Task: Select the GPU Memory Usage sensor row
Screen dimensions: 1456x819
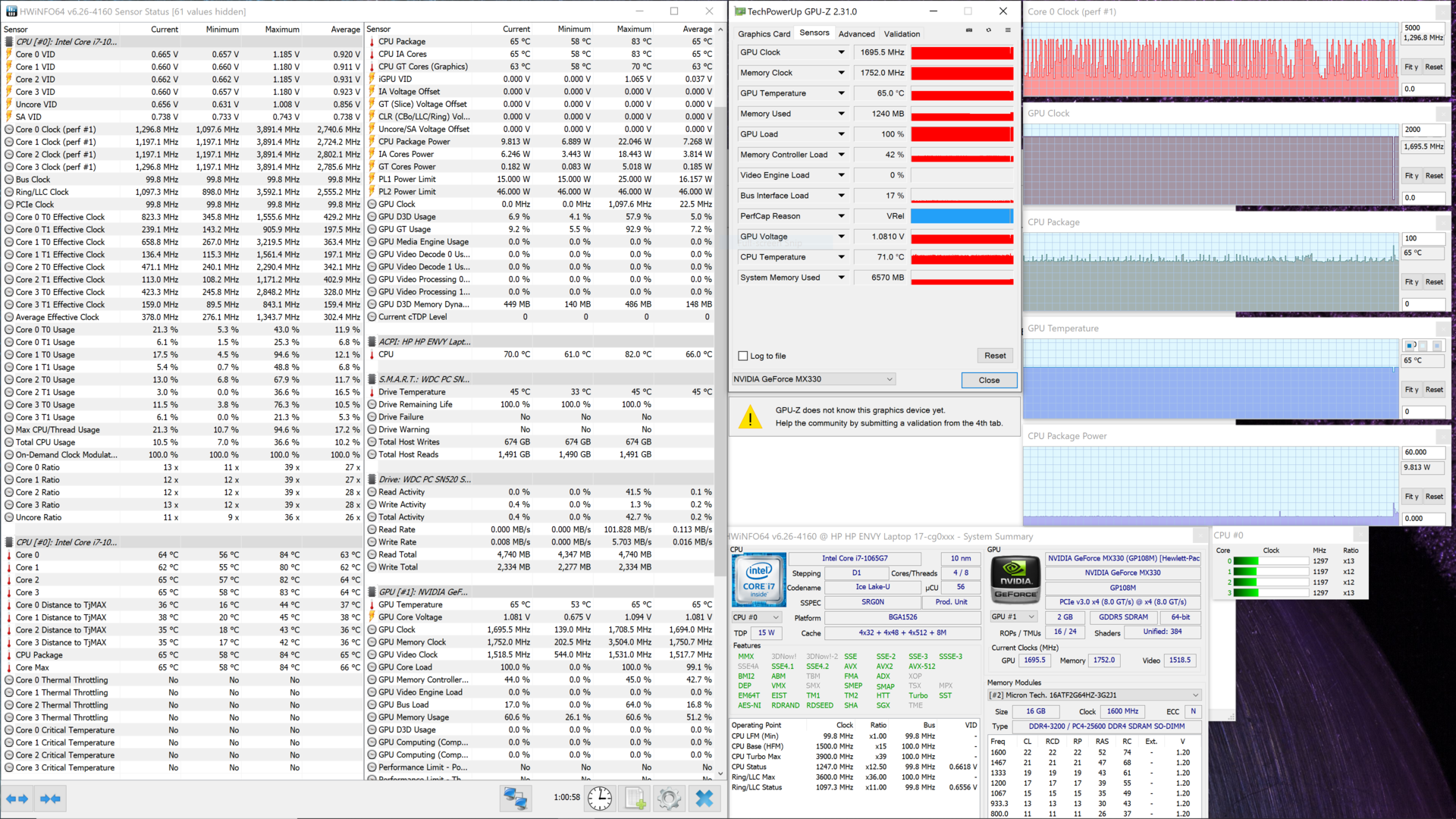Action: [x=541, y=717]
